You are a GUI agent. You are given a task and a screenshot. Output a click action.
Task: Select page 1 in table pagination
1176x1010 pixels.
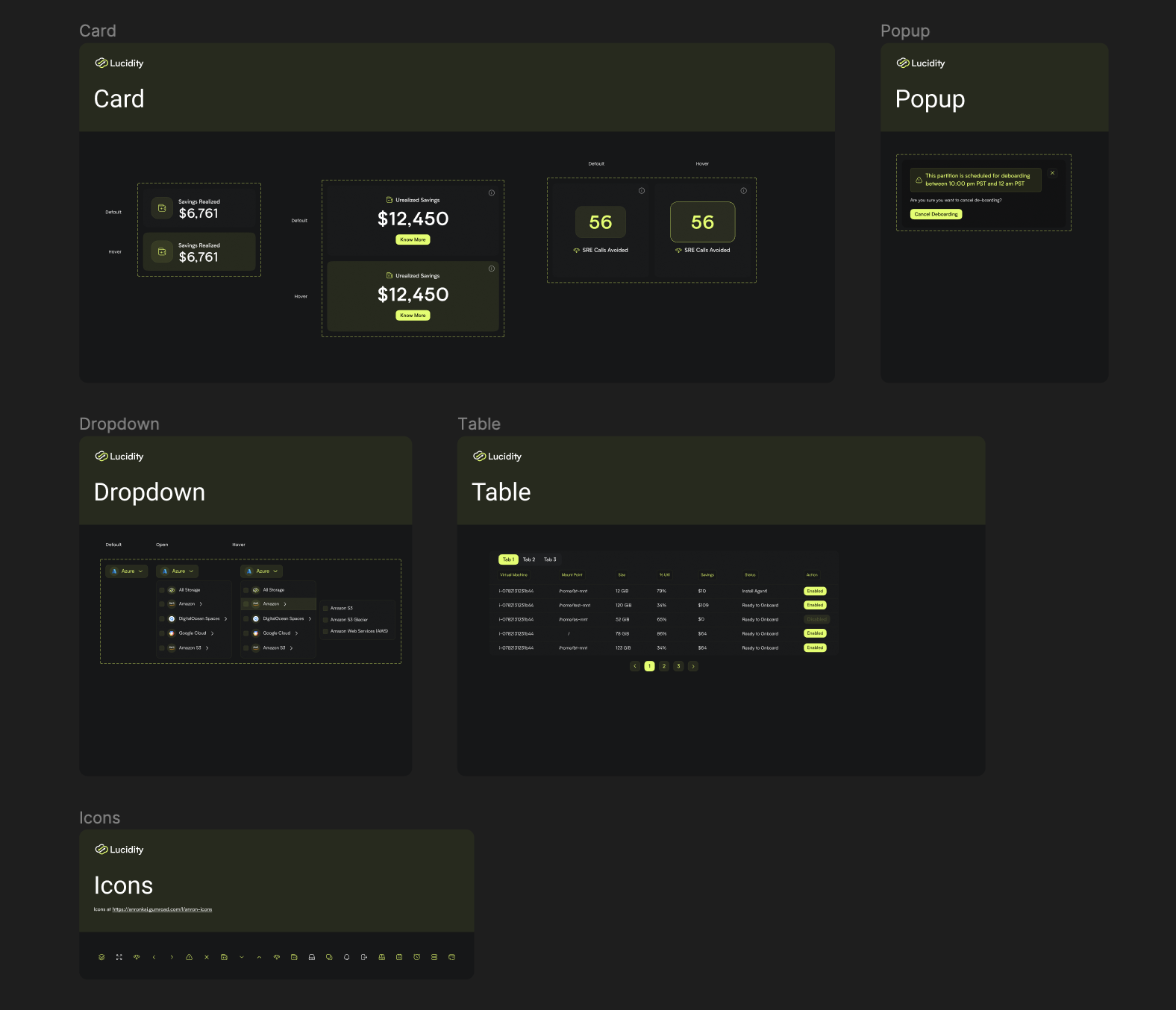tap(649, 666)
